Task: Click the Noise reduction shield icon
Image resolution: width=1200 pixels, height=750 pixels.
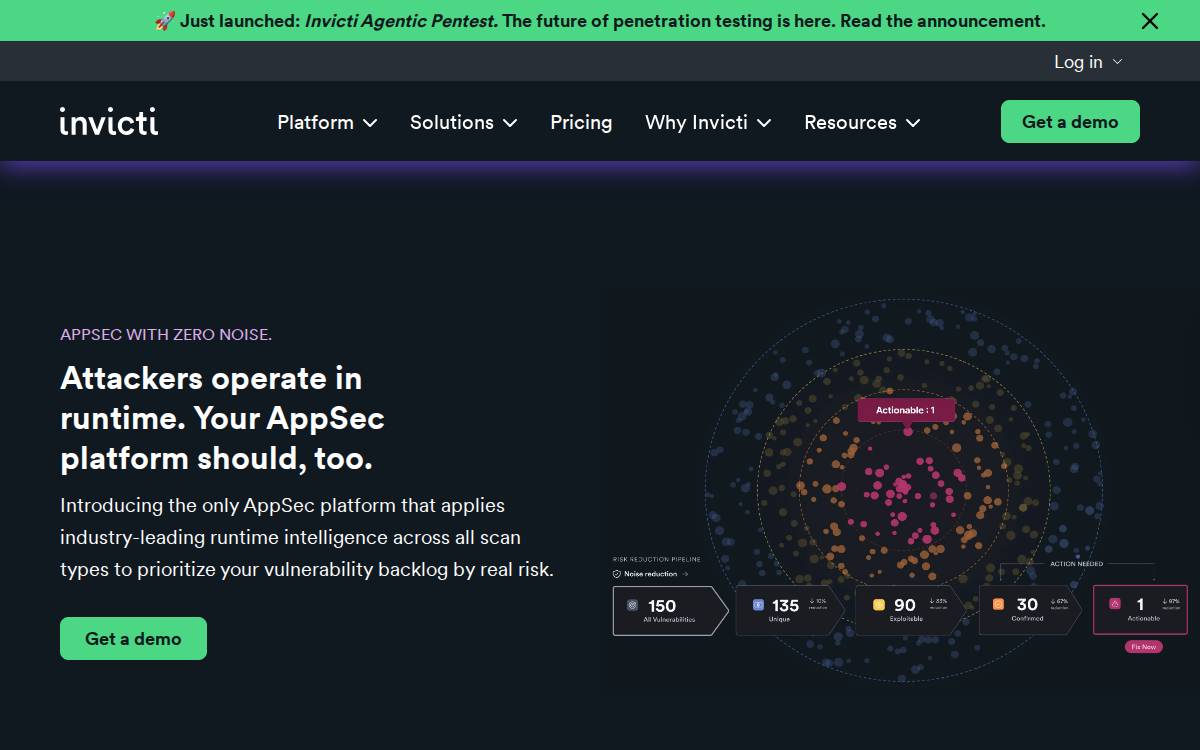Action: (617, 574)
